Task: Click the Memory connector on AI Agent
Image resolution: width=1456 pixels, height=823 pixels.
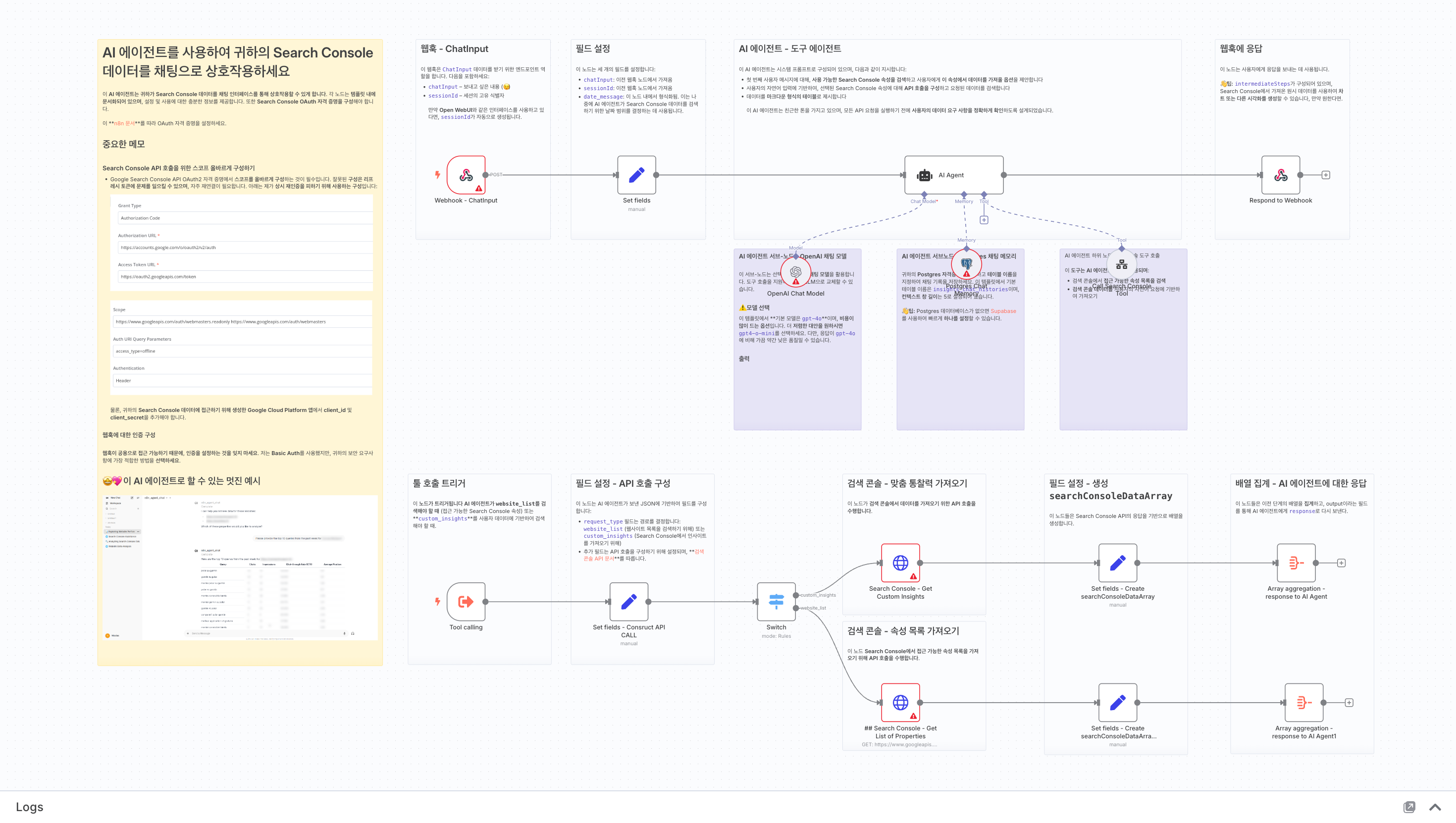Action: (x=964, y=195)
